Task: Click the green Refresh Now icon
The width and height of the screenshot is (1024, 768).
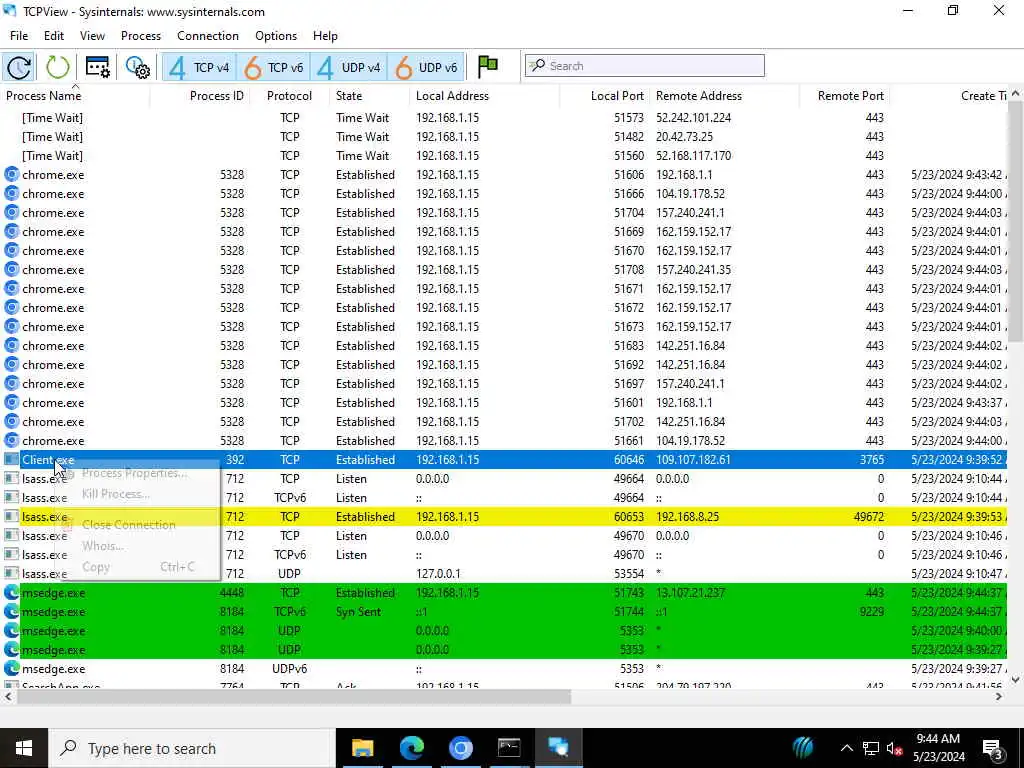Action: [x=57, y=67]
